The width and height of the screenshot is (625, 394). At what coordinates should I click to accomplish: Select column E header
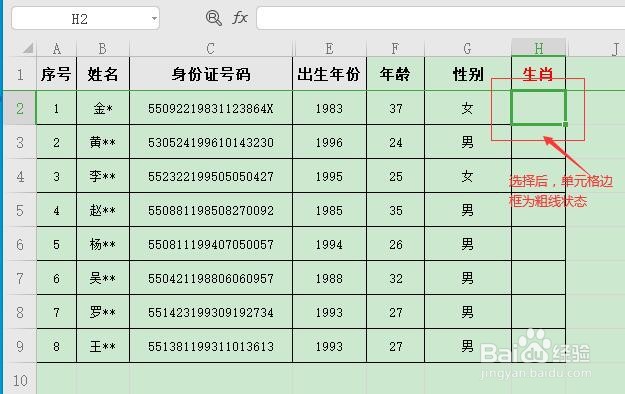[329, 49]
